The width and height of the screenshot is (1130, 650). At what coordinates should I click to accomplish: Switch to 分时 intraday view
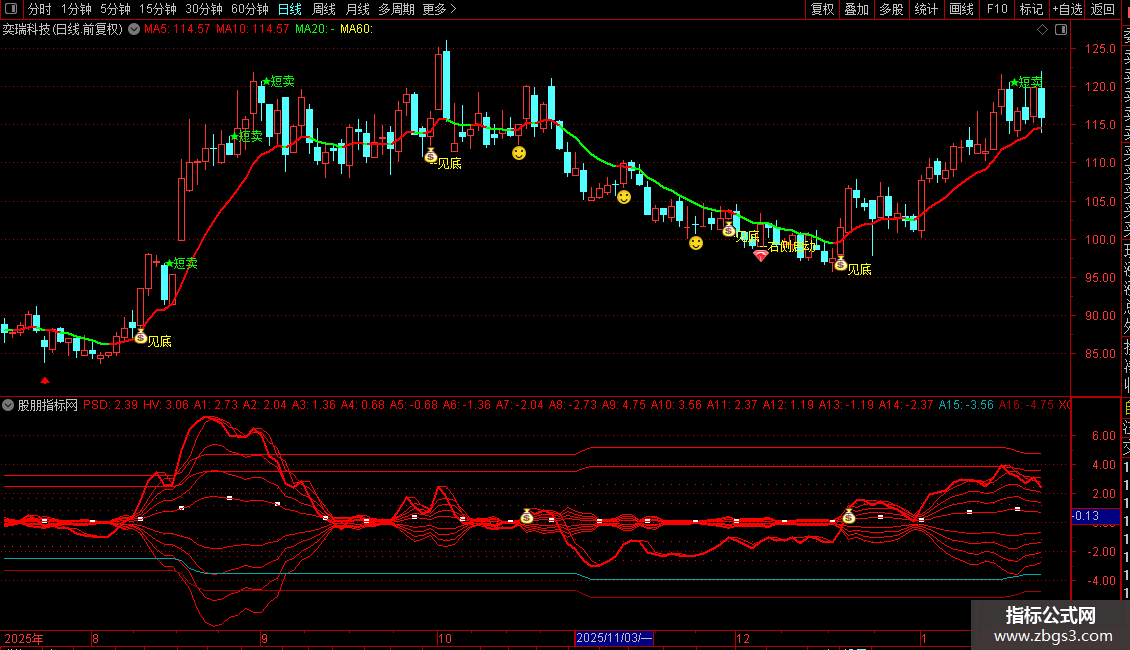[40, 9]
